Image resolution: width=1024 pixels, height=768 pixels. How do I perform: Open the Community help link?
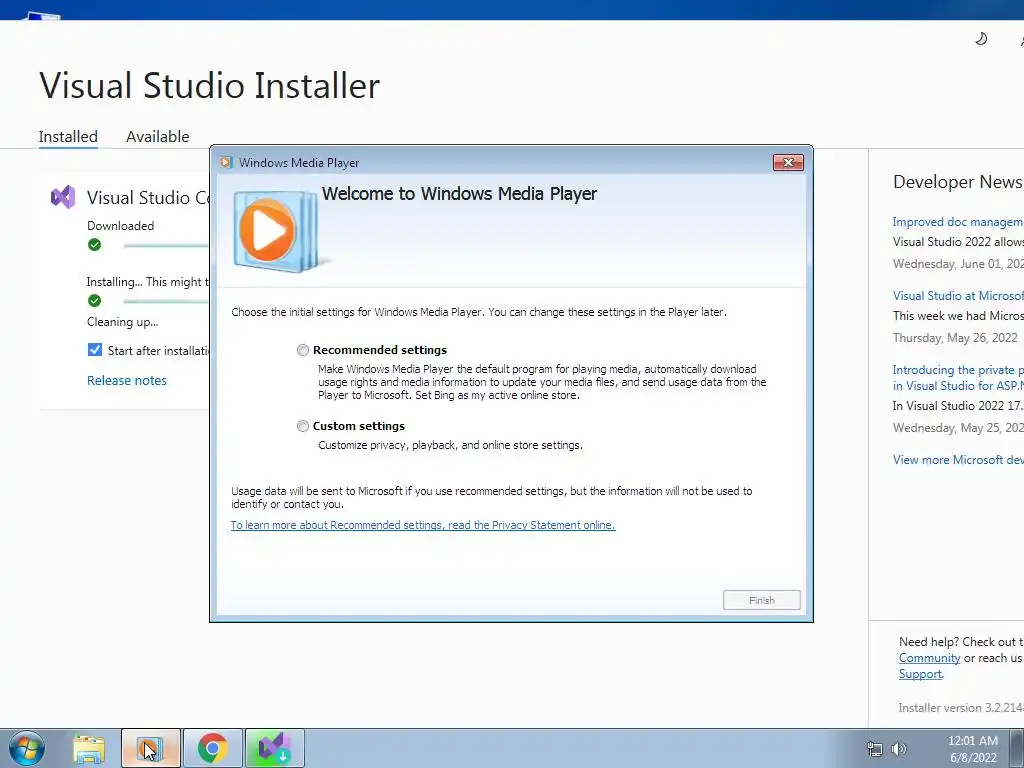click(929, 658)
